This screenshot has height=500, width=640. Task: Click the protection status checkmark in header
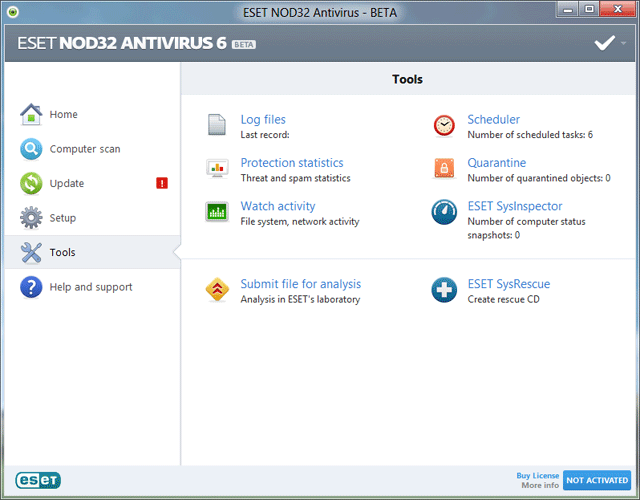click(x=604, y=43)
